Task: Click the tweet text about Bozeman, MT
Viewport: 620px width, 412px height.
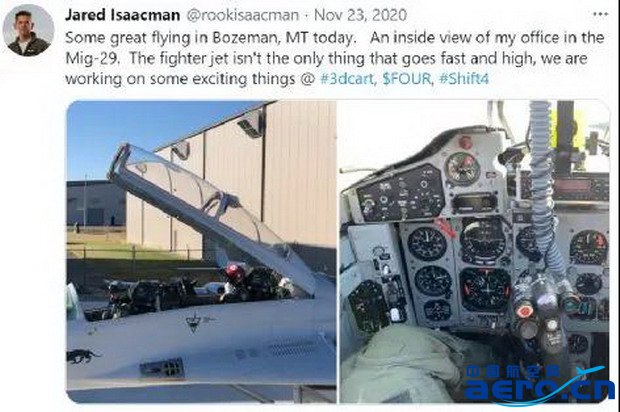Action: point(335,58)
